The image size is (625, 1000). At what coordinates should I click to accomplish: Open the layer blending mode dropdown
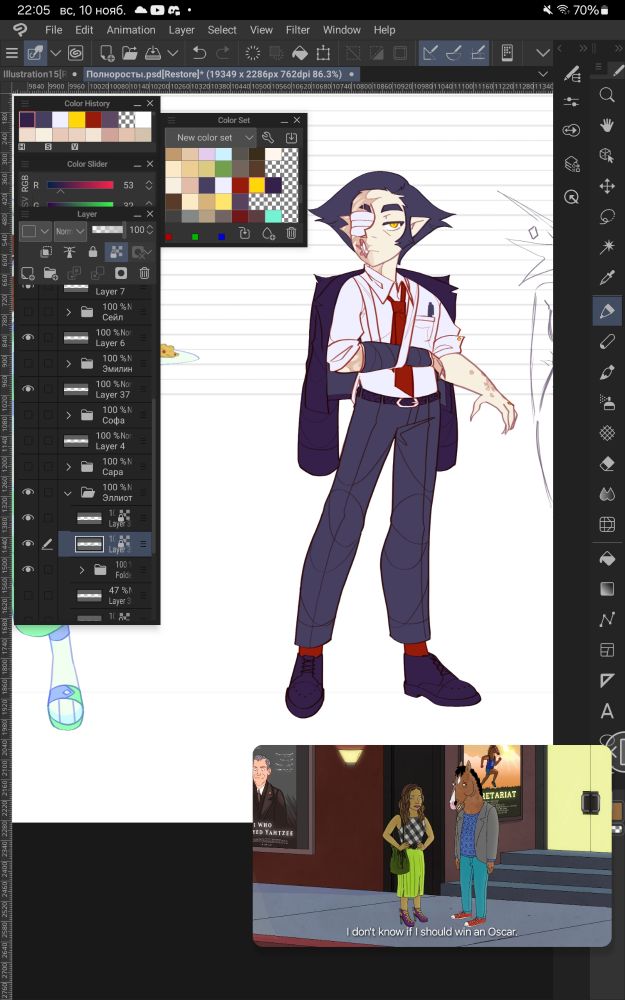pos(70,231)
